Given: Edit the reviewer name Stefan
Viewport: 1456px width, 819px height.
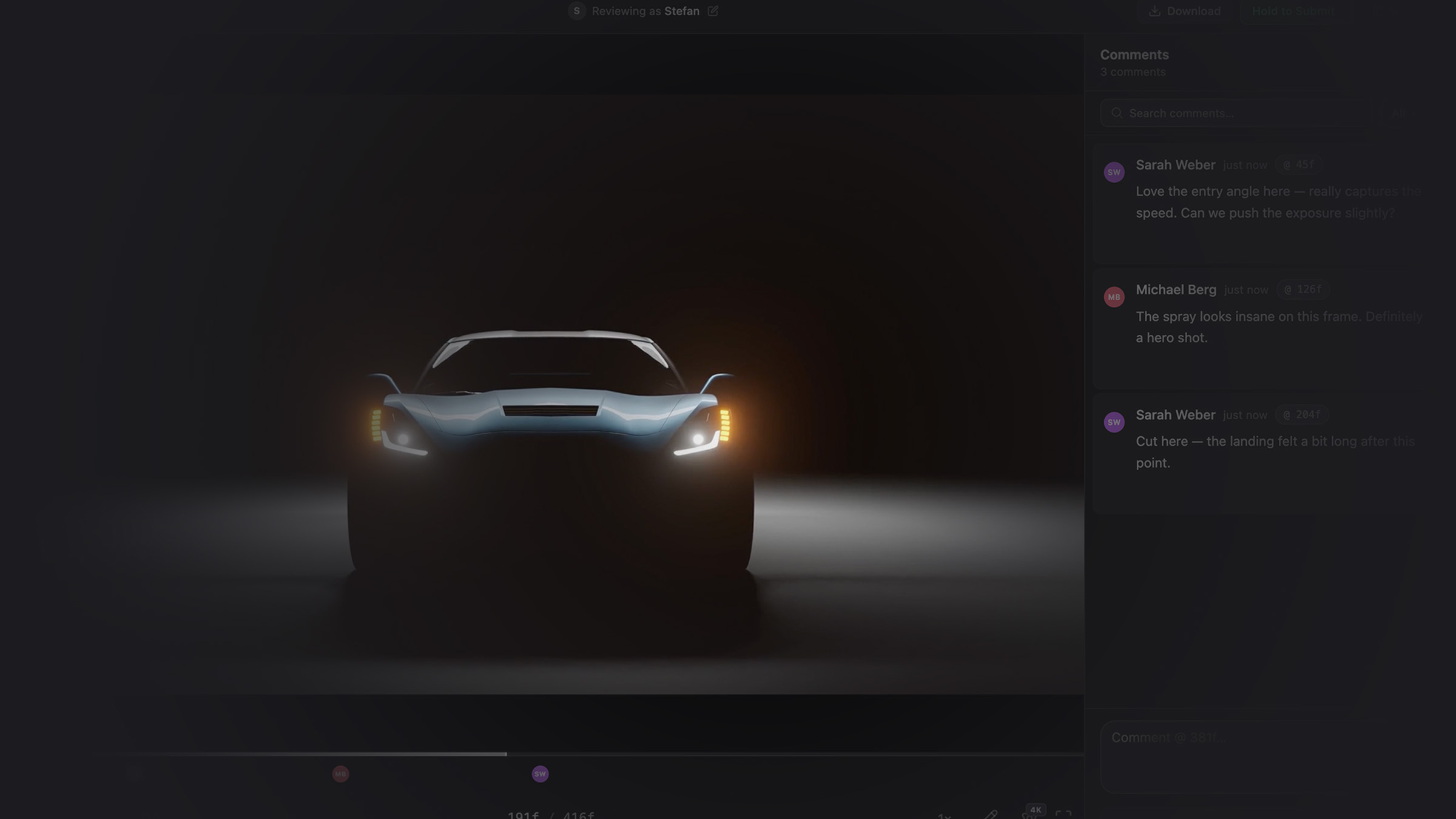Looking at the screenshot, I should tap(713, 11).
